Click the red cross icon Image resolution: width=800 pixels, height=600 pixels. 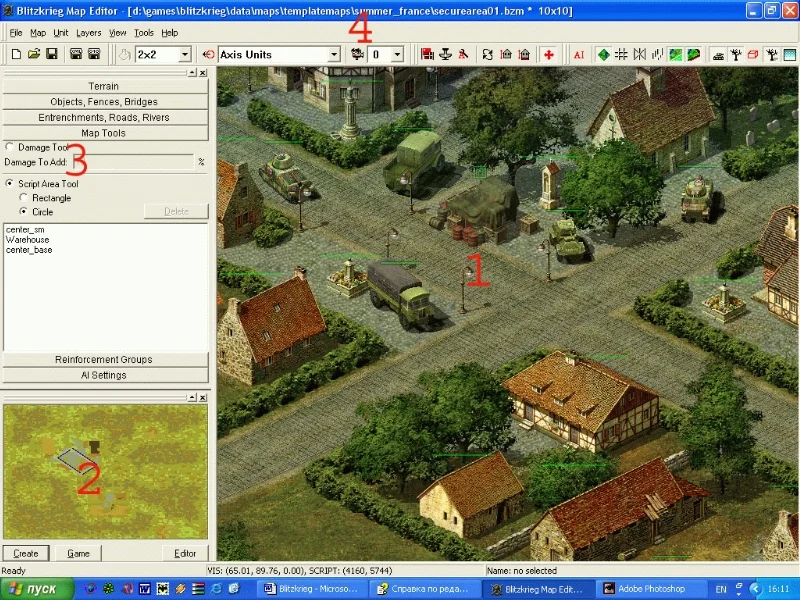(x=548, y=54)
